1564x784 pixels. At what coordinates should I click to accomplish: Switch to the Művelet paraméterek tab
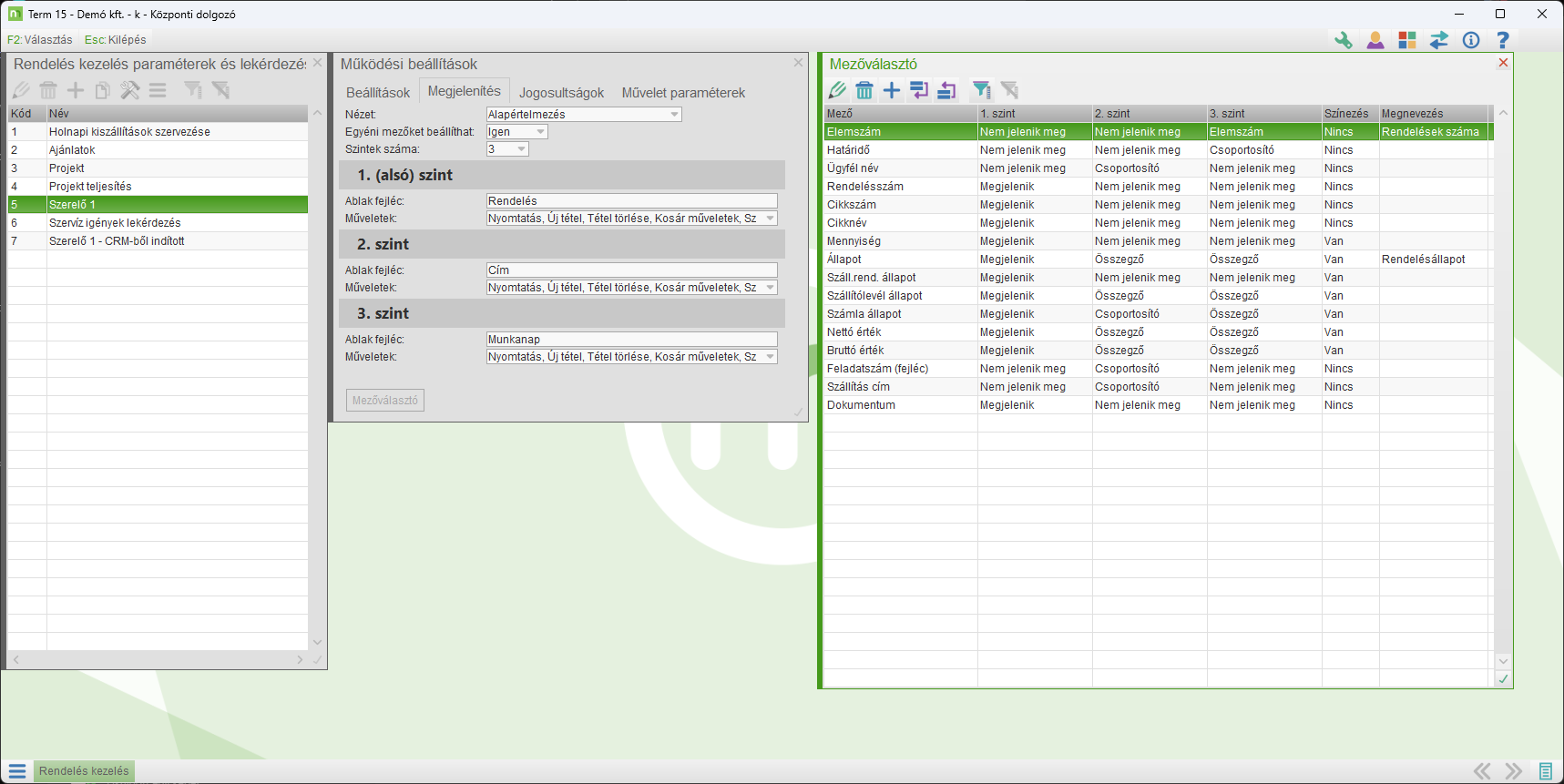(683, 93)
